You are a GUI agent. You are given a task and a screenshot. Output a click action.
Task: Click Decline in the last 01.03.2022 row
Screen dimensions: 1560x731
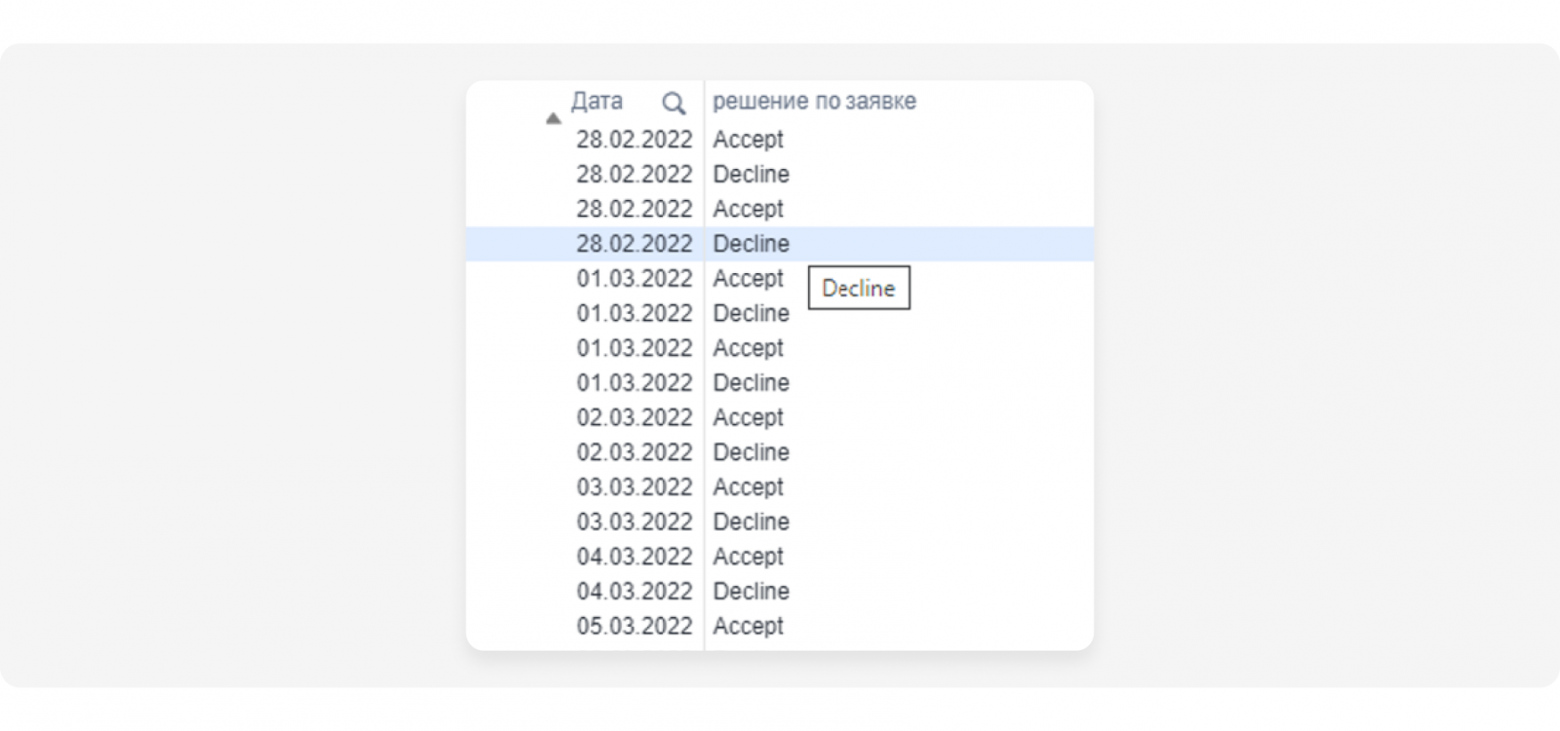point(751,383)
